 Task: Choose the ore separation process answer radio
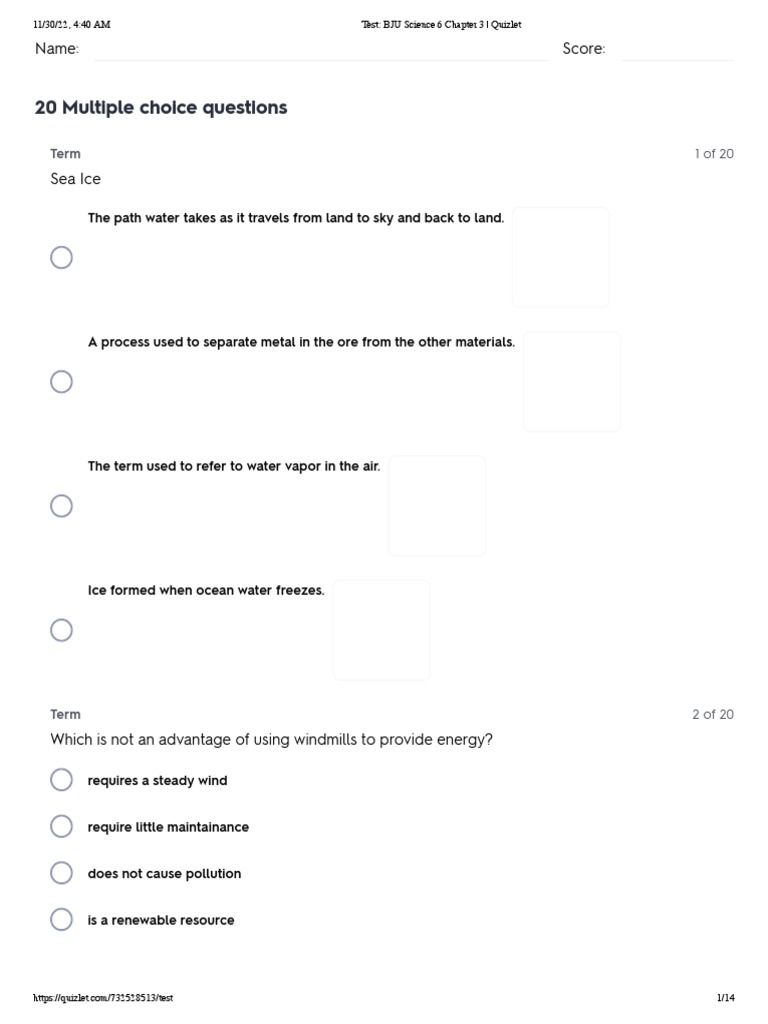tap(62, 382)
